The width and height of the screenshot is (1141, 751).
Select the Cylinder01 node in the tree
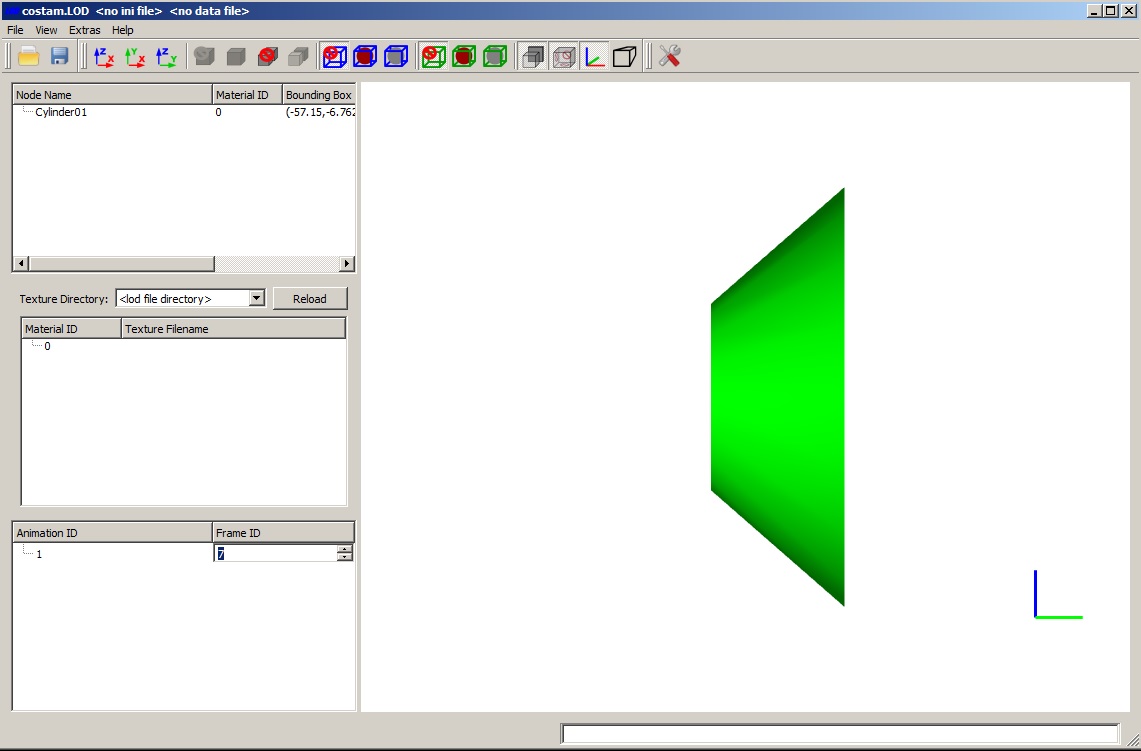point(61,112)
